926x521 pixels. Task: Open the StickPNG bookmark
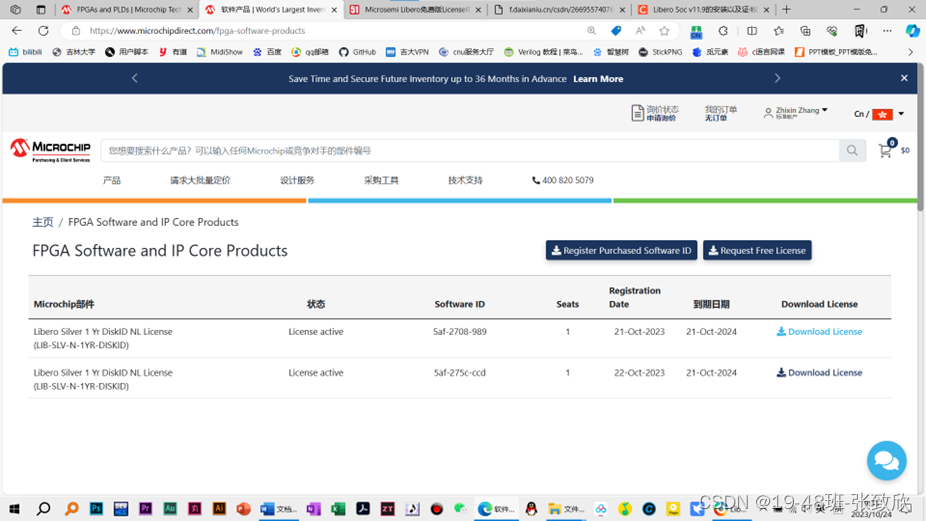pos(660,52)
